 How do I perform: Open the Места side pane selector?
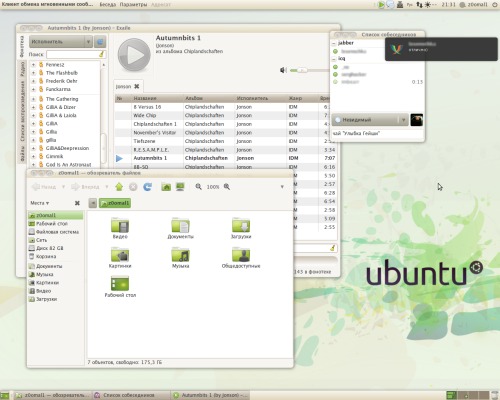pyautogui.click(x=40, y=203)
